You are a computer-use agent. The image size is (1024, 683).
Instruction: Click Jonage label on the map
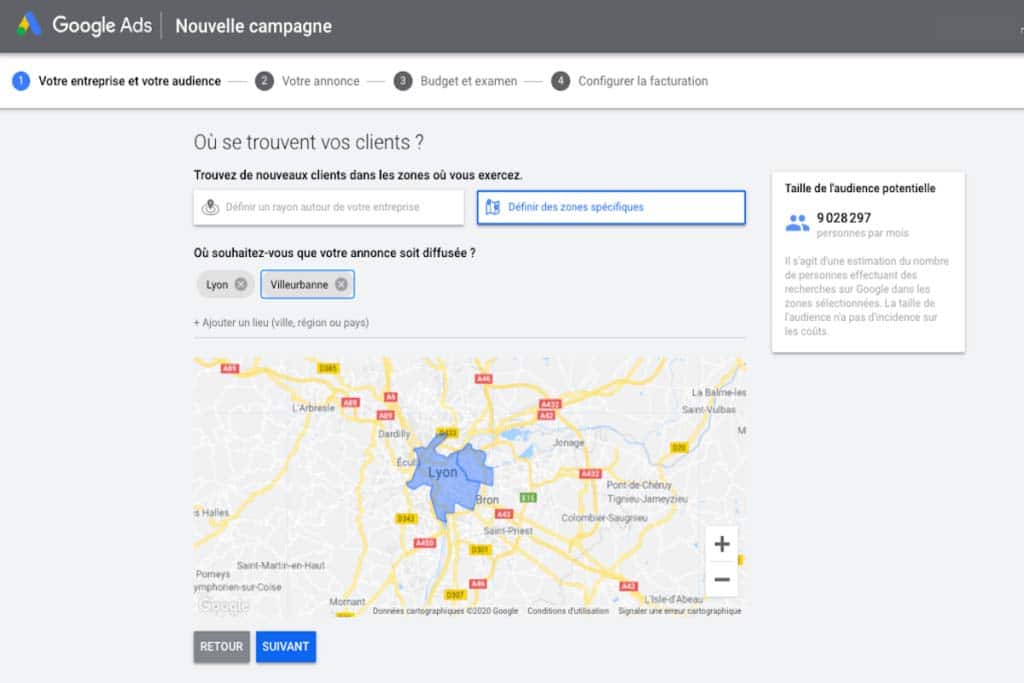pos(569,443)
